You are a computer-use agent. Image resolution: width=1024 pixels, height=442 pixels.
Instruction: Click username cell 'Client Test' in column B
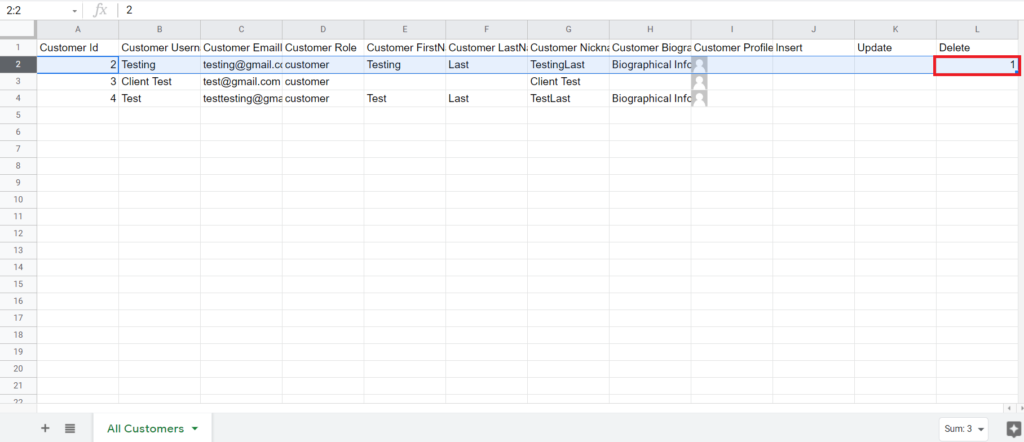coord(159,82)
